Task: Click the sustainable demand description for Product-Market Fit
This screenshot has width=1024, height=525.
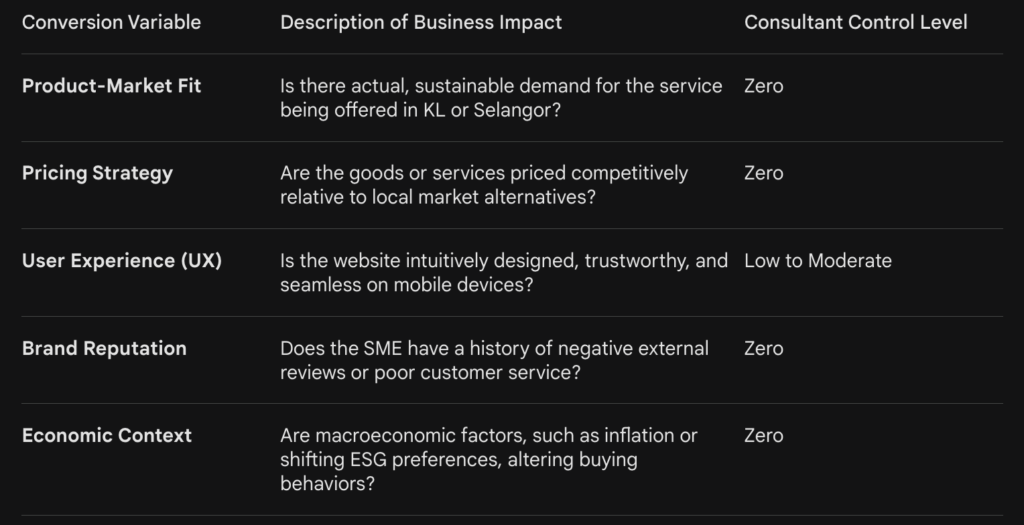Action: point(501,86)
